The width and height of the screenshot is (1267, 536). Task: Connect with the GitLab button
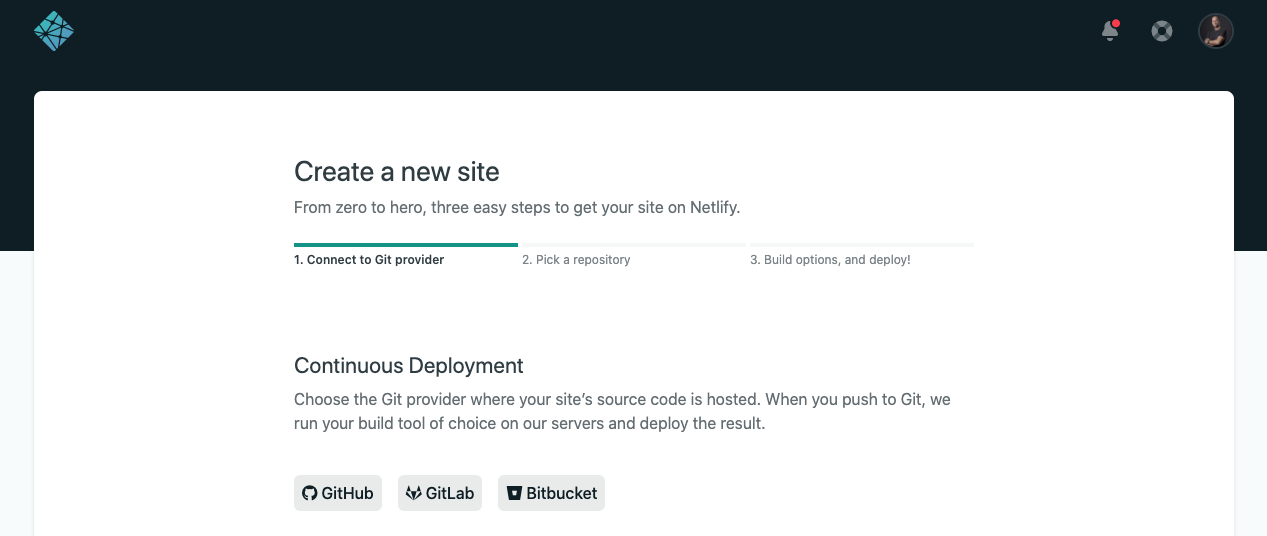coord(440,493)
